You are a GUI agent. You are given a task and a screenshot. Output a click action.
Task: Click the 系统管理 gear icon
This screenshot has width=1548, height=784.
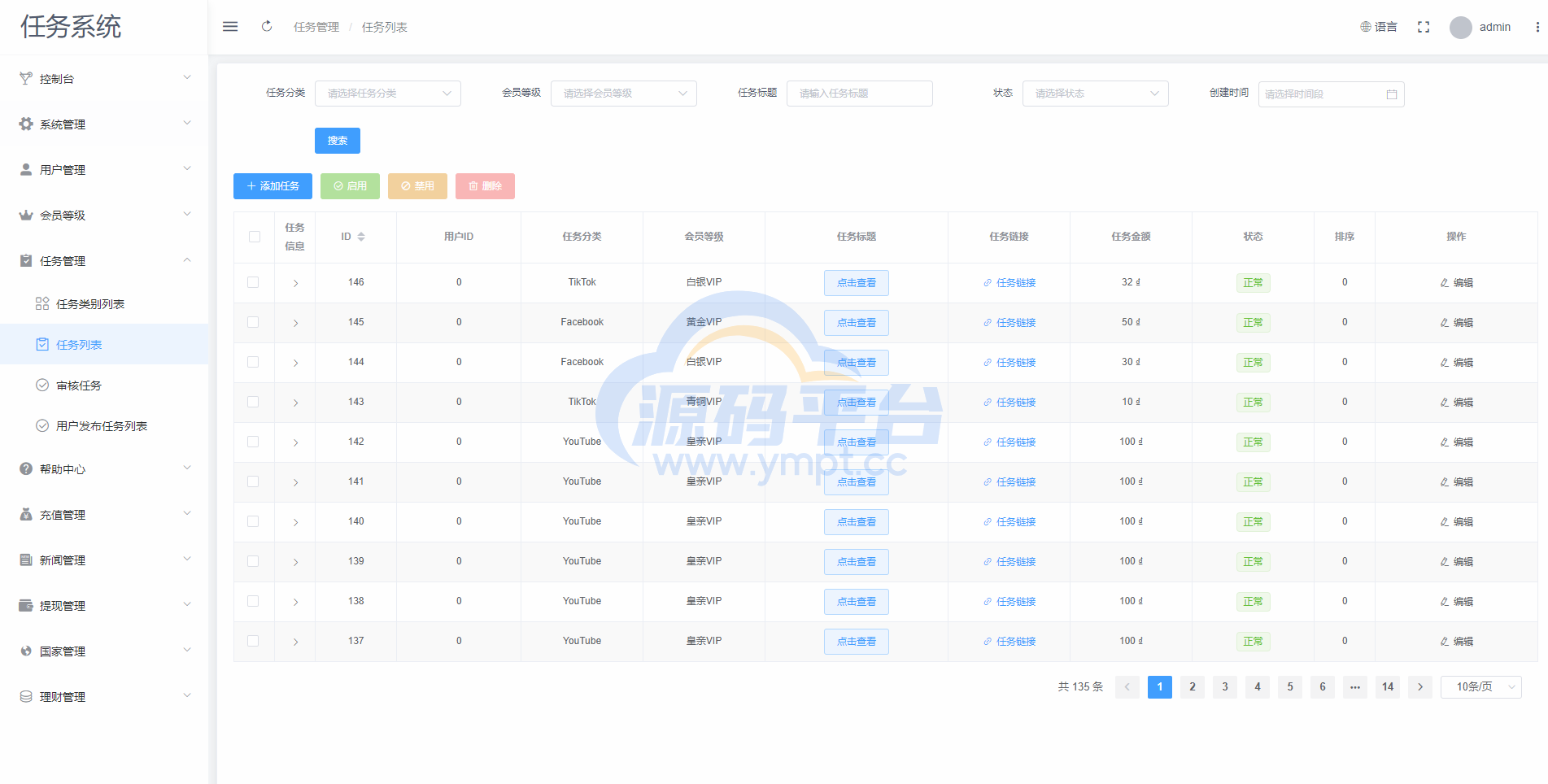click(26, 124)
